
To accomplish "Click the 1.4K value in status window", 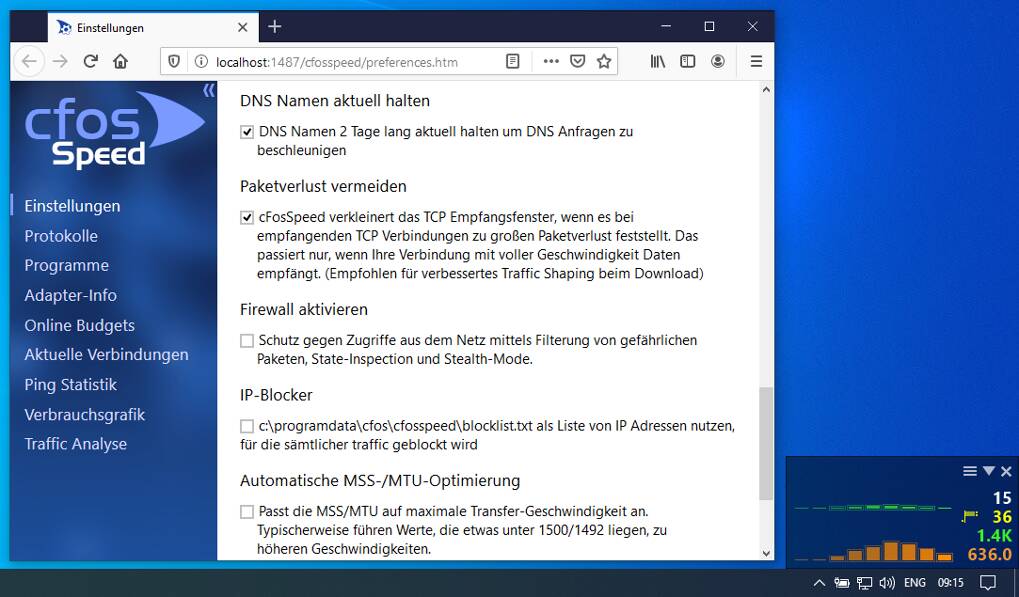I will coord(994,536).
